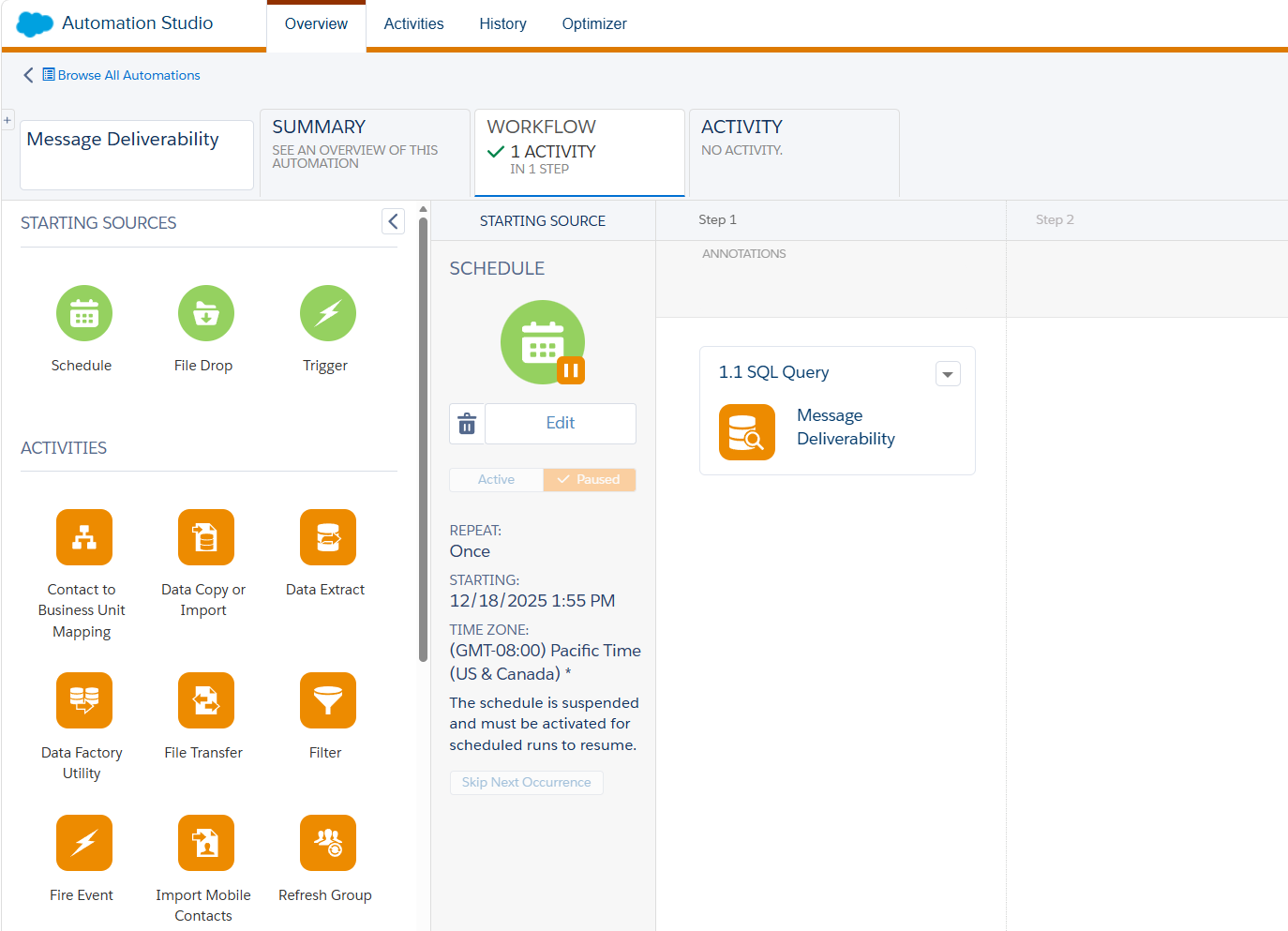Open the Message Deliverability query activity name
Screen dimensions: 1288x931
point(846,428)
